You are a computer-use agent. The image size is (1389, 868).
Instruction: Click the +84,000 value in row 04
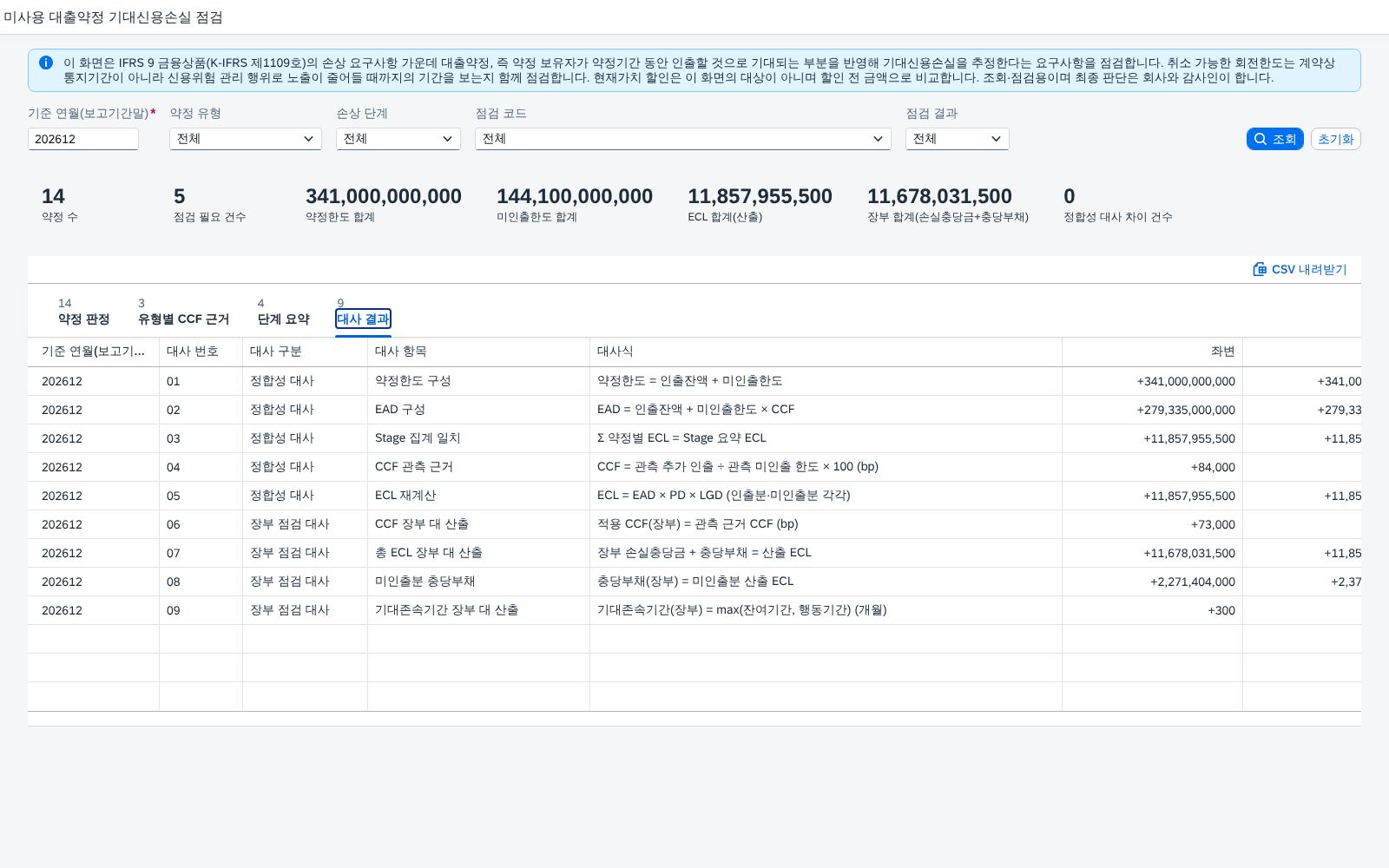1213,467
